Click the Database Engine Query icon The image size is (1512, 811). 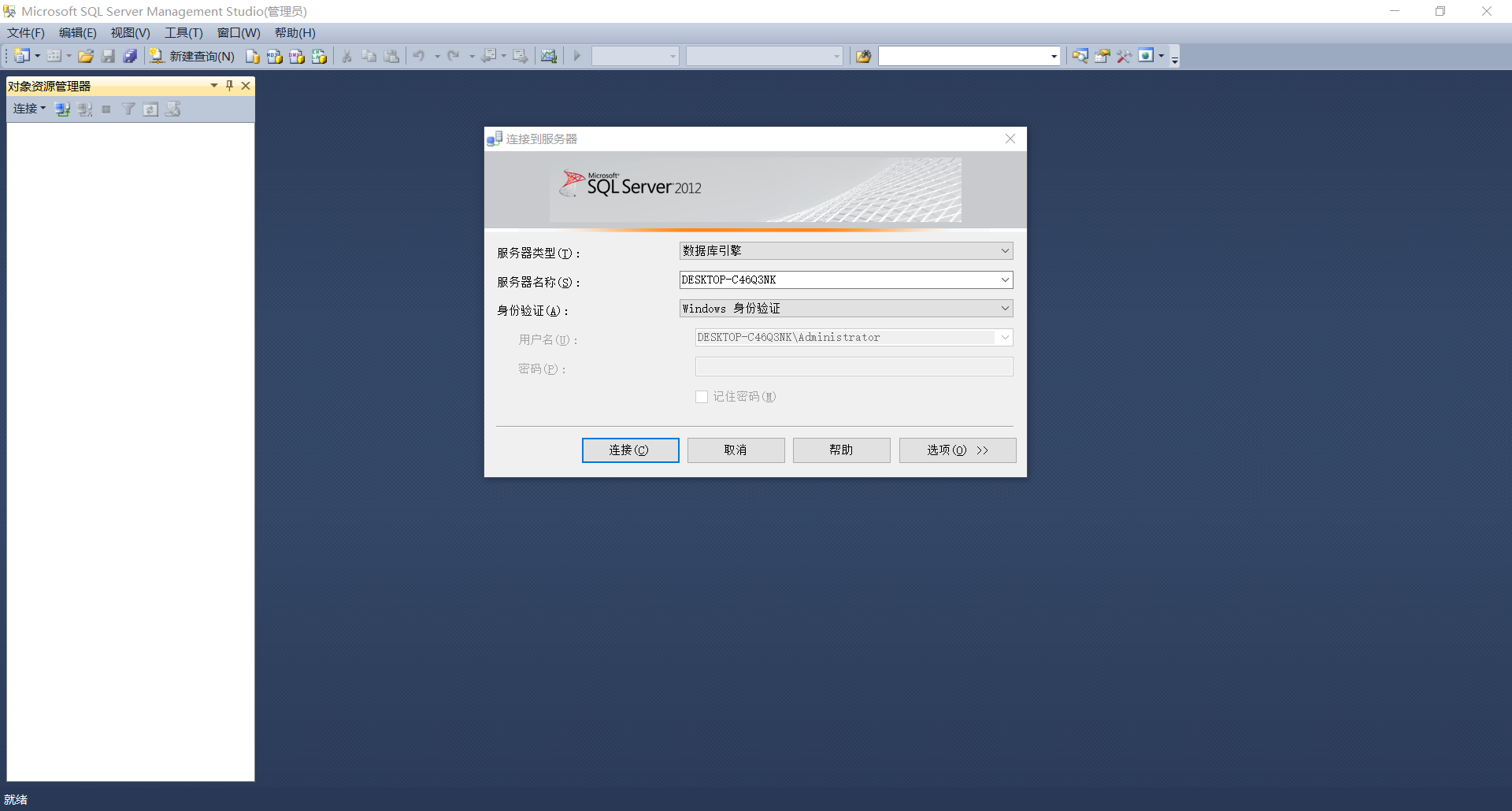(x=252, y=56)
